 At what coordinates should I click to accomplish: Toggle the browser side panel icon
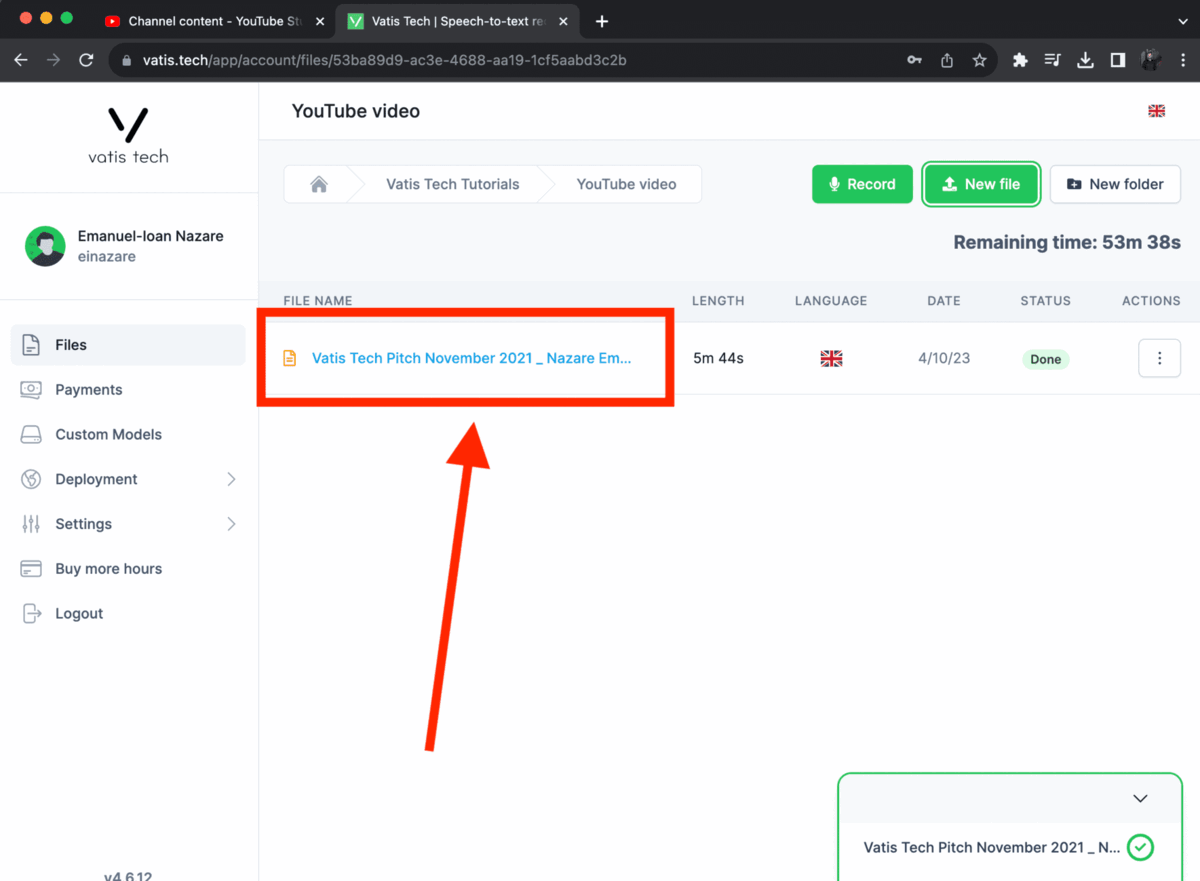pos(1118,60)
